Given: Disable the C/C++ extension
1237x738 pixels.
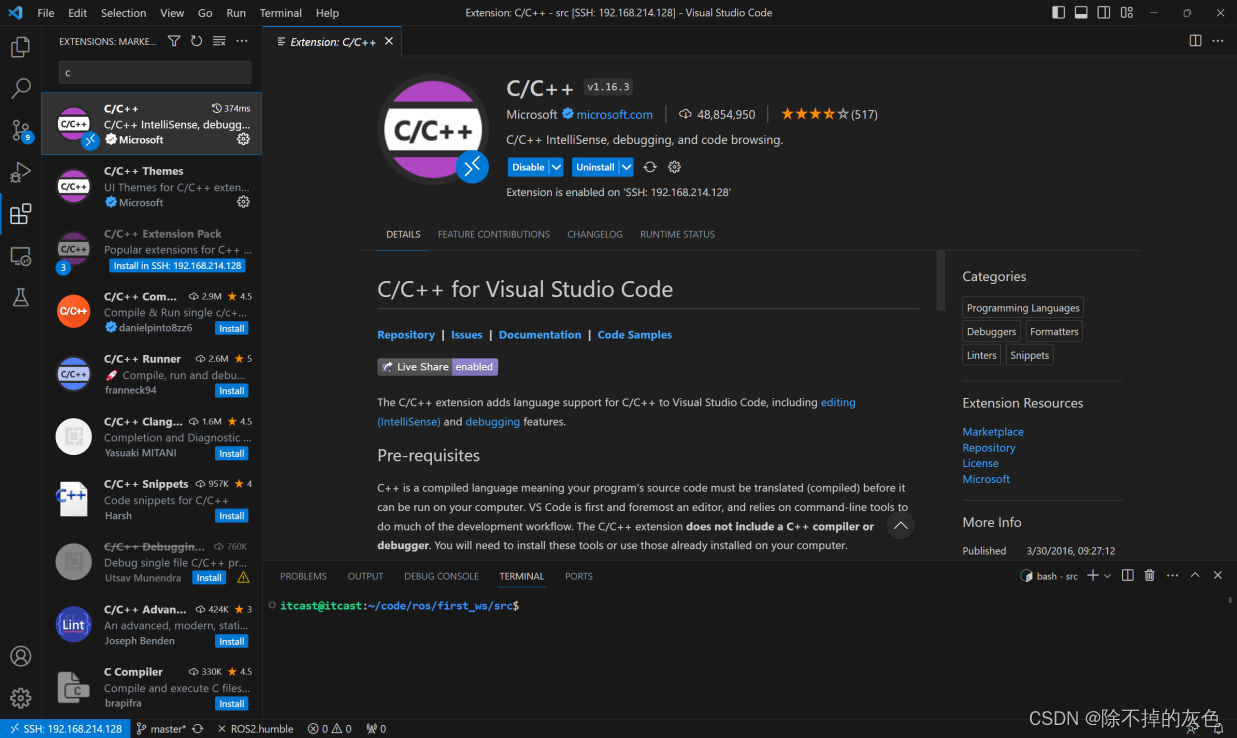Looking at the screenshot, I should [x=527, y=167].
